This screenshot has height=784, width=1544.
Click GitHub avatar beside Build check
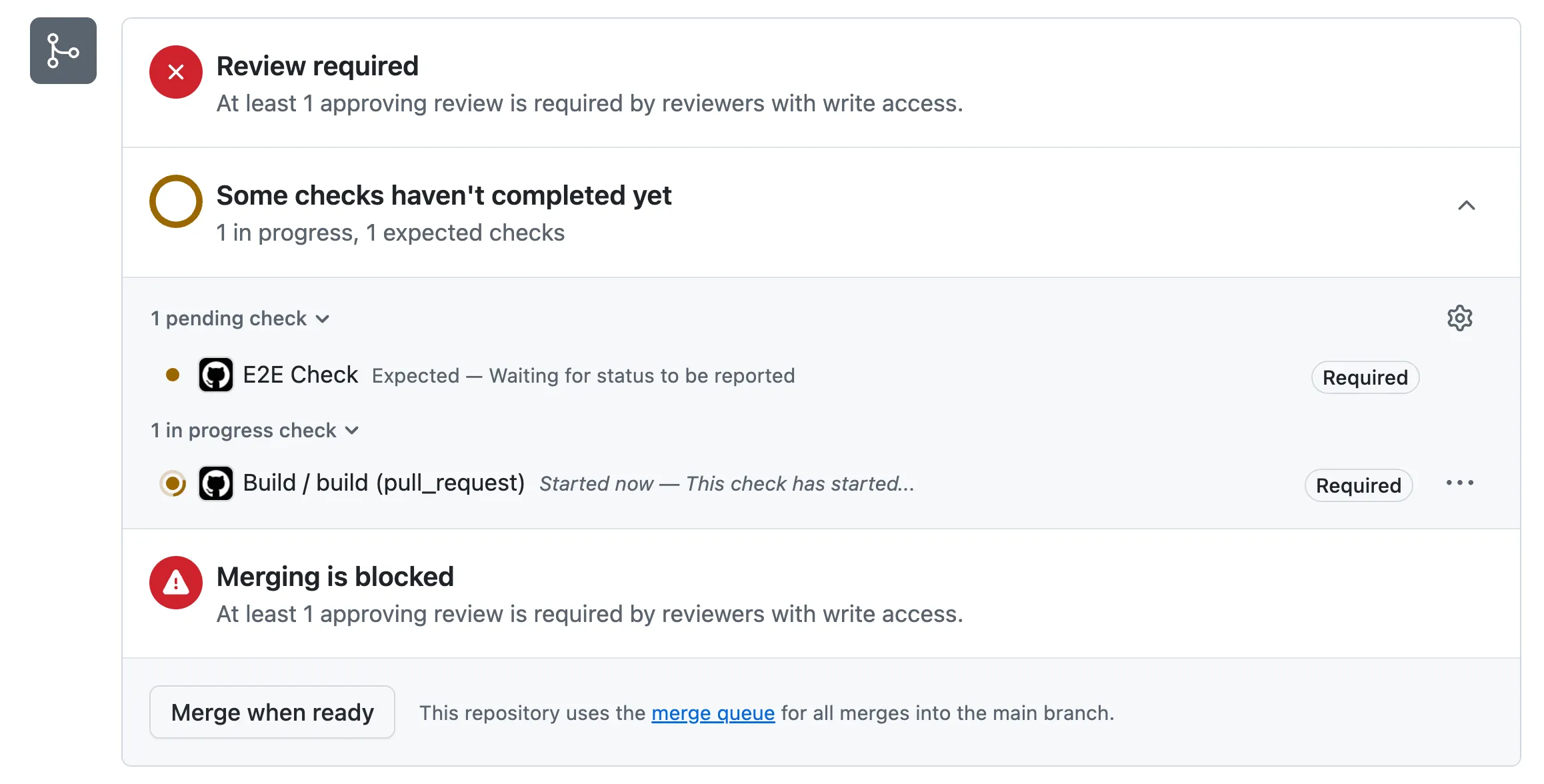216,483
